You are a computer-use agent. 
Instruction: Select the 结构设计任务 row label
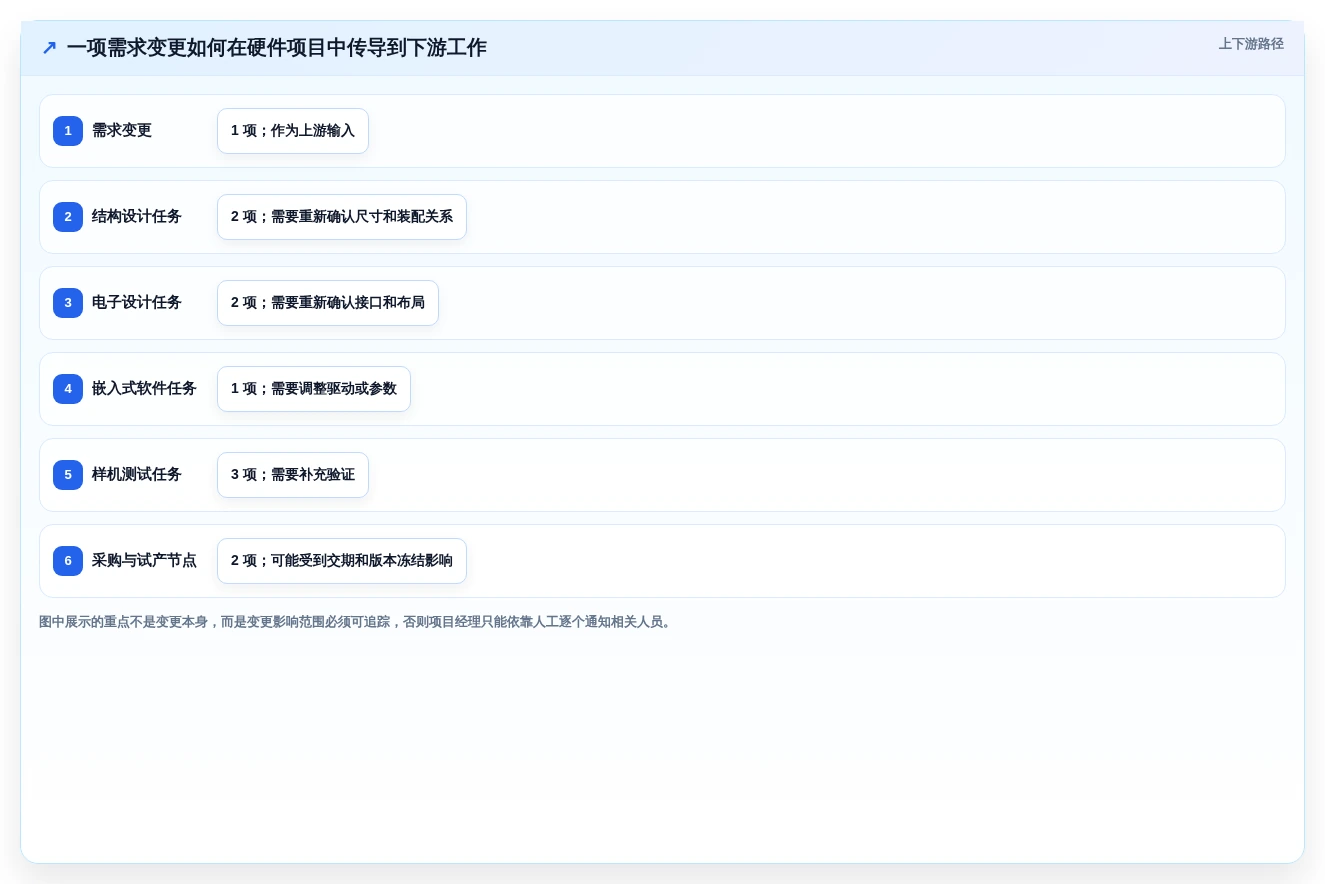tap(137, 217)
